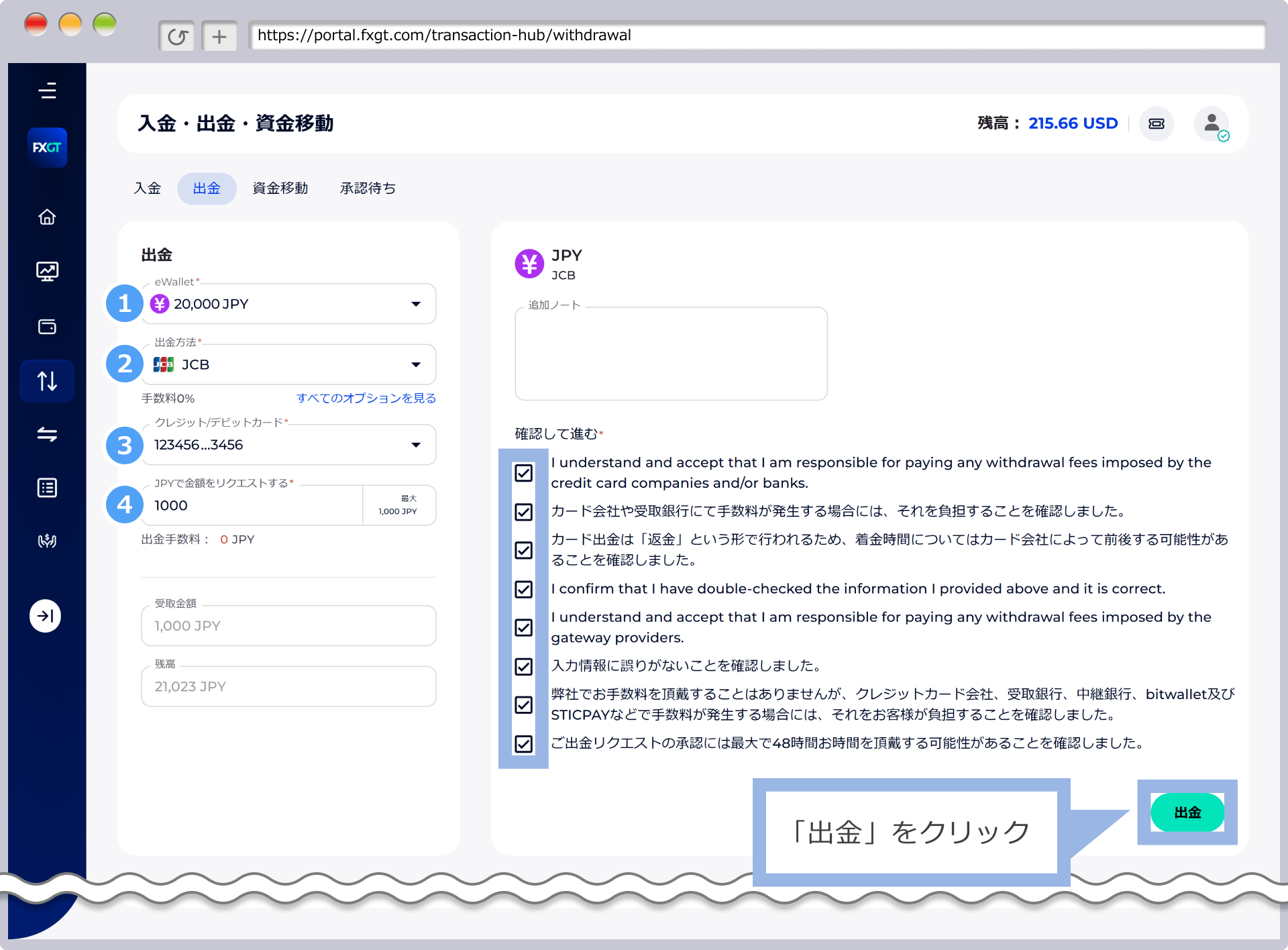The height and width of the screenshot is (950, 1288).
Task: Click the 追加ノート text area
Action: (671, 354)
